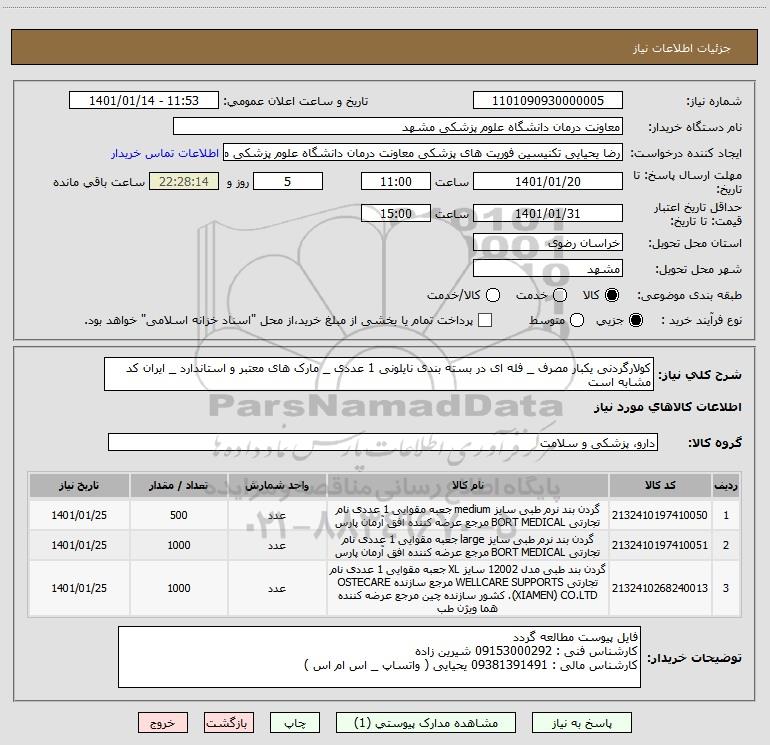Click the response time field 11:00
770x745 pixels.
396,181
